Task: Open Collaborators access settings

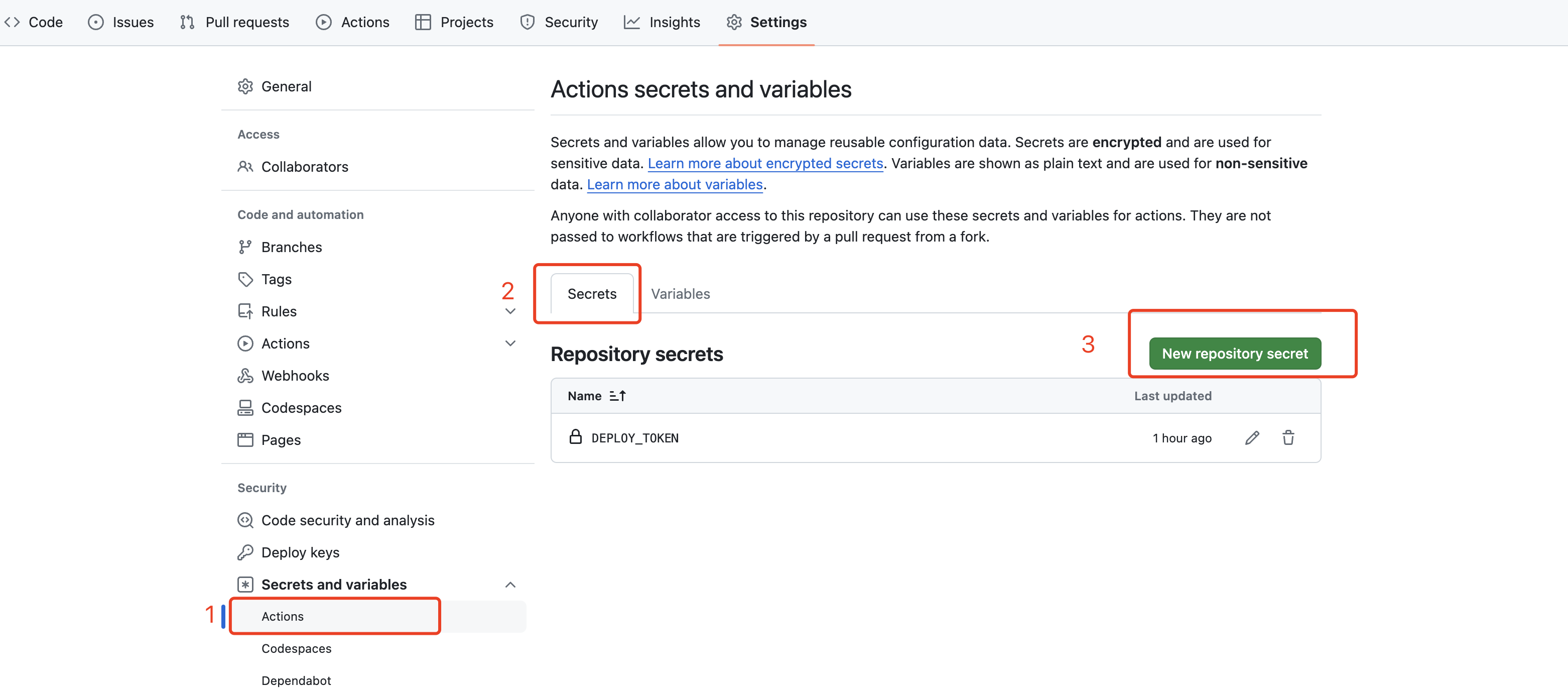Action: (304, 167)
